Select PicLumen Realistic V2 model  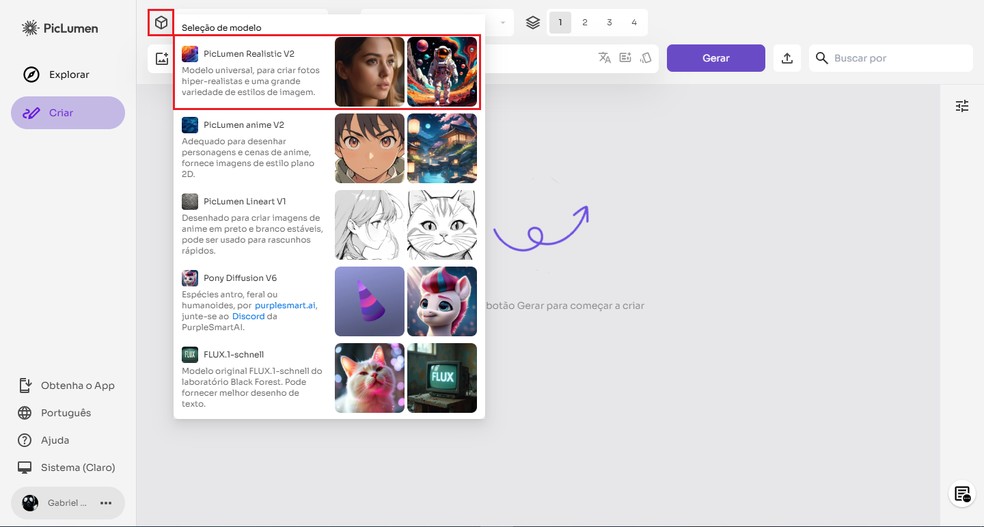pyautogui.click(x=327, y=73)
